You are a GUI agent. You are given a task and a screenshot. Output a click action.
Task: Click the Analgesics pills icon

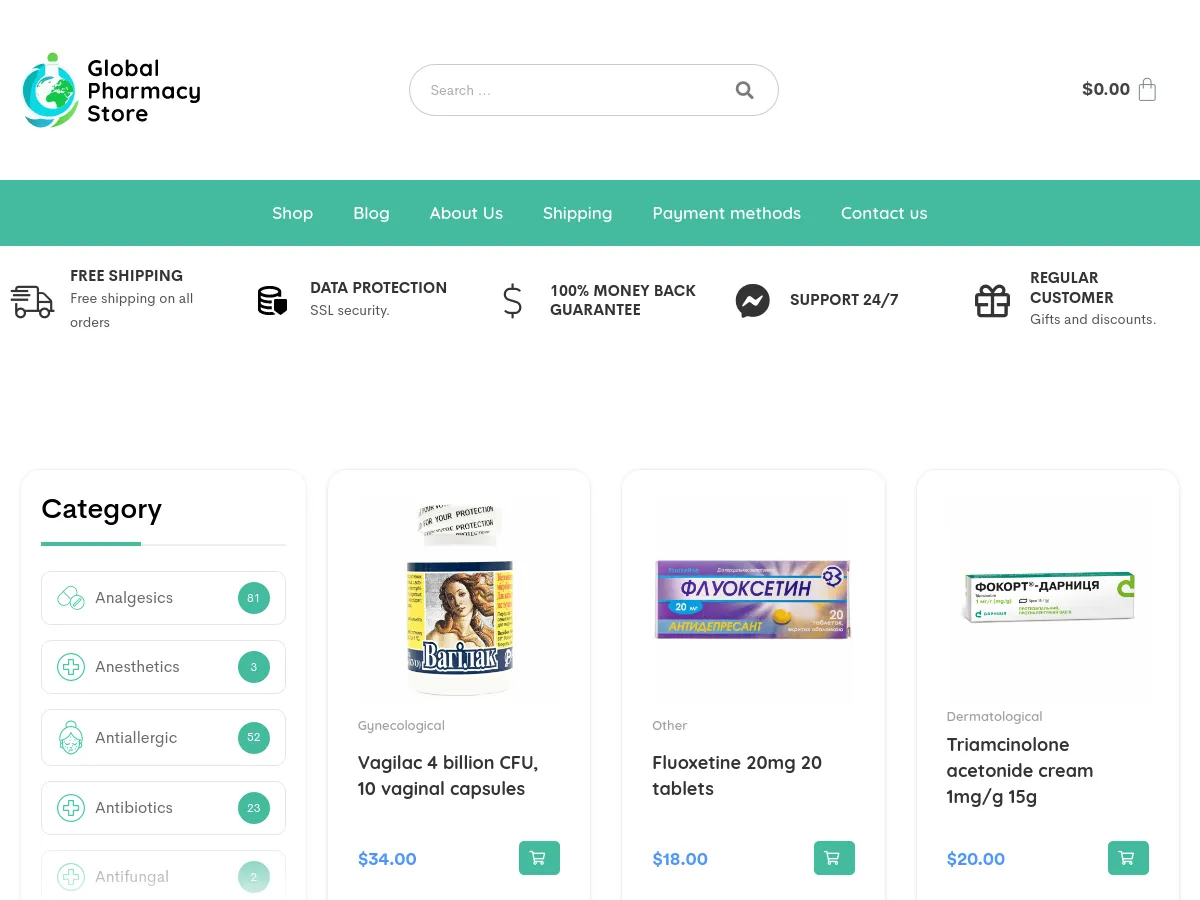click(x=71, y=597)
